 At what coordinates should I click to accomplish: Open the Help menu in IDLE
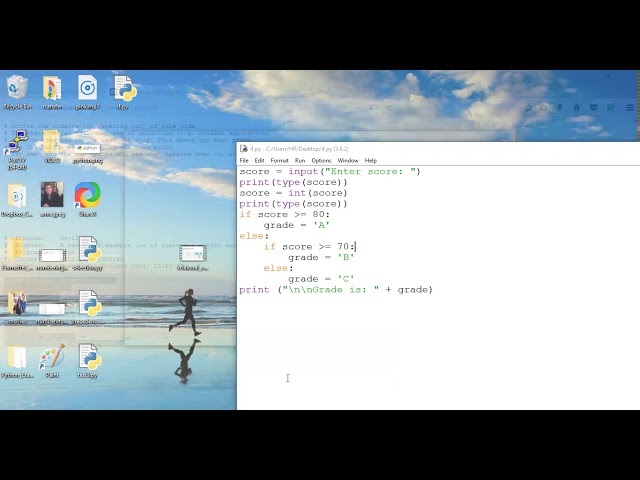371,160
